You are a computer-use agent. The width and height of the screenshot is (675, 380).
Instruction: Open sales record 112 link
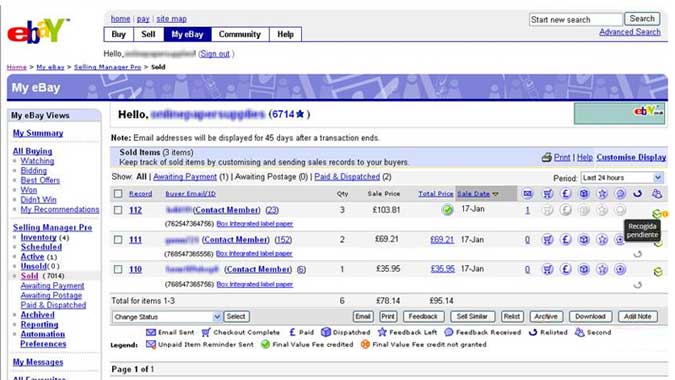click(x=136, y=210)
